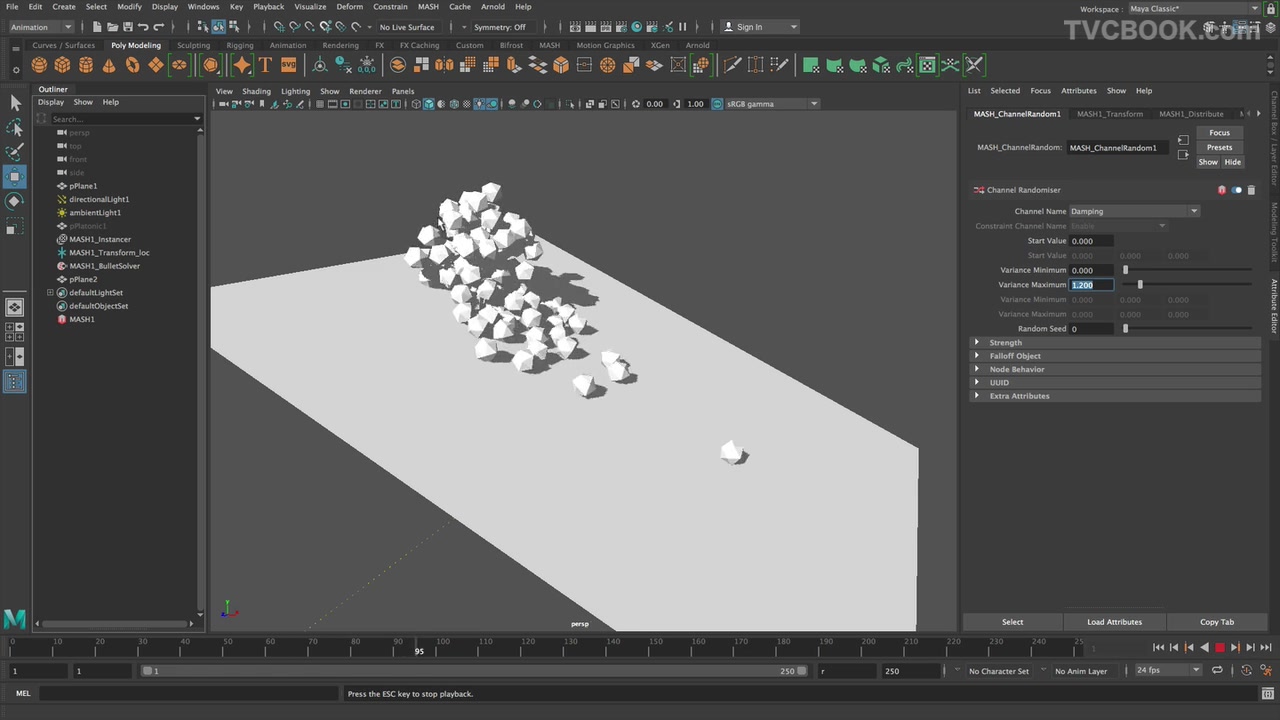1280x720 pixels.
Task: Create a polygon sphere from the shelf
Action: (x=39, y=65)
